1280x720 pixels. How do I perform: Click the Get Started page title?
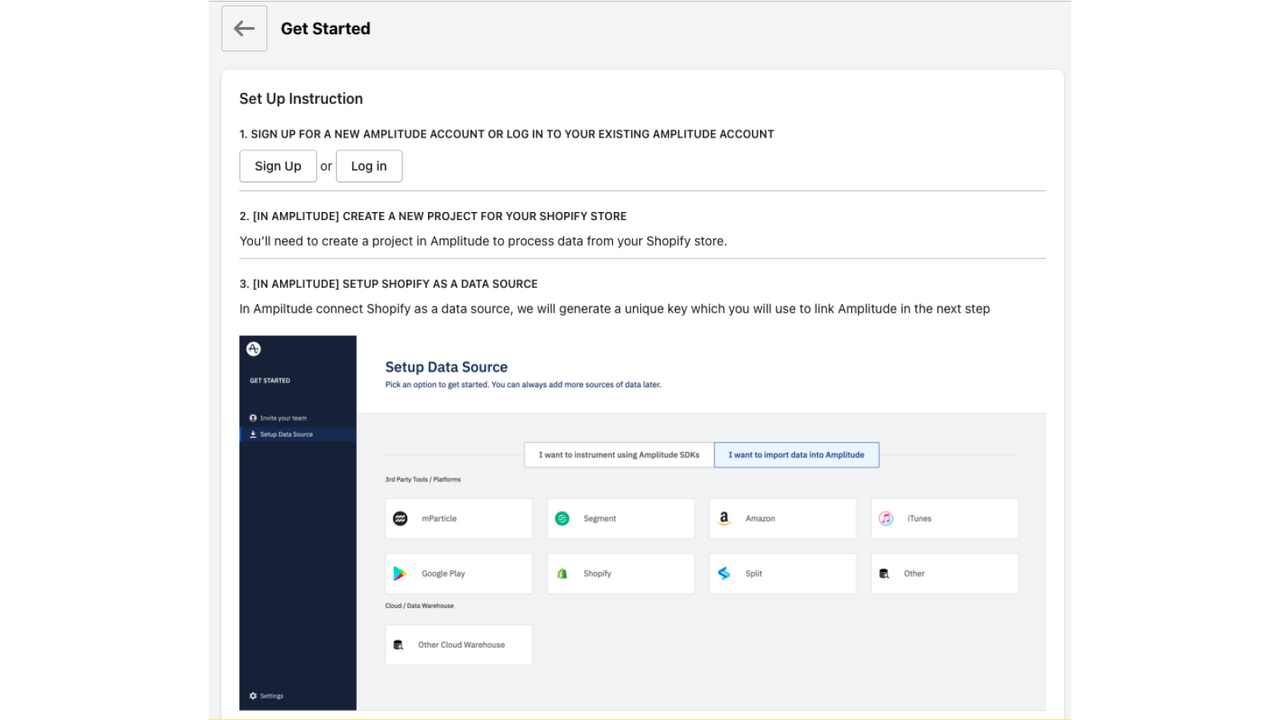[326, 29]
